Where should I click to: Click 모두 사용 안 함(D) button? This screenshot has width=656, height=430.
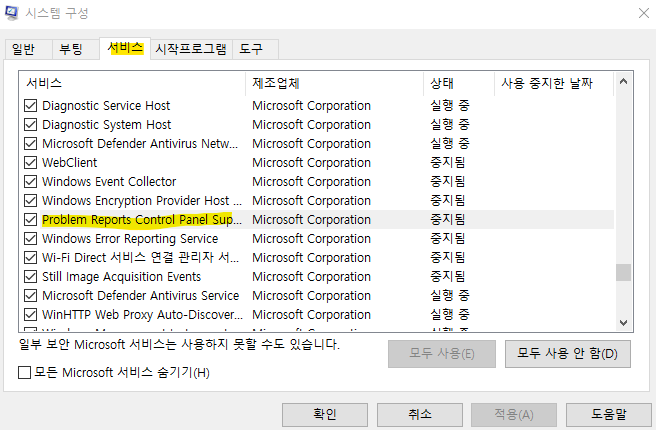click(x=568, y=354)
